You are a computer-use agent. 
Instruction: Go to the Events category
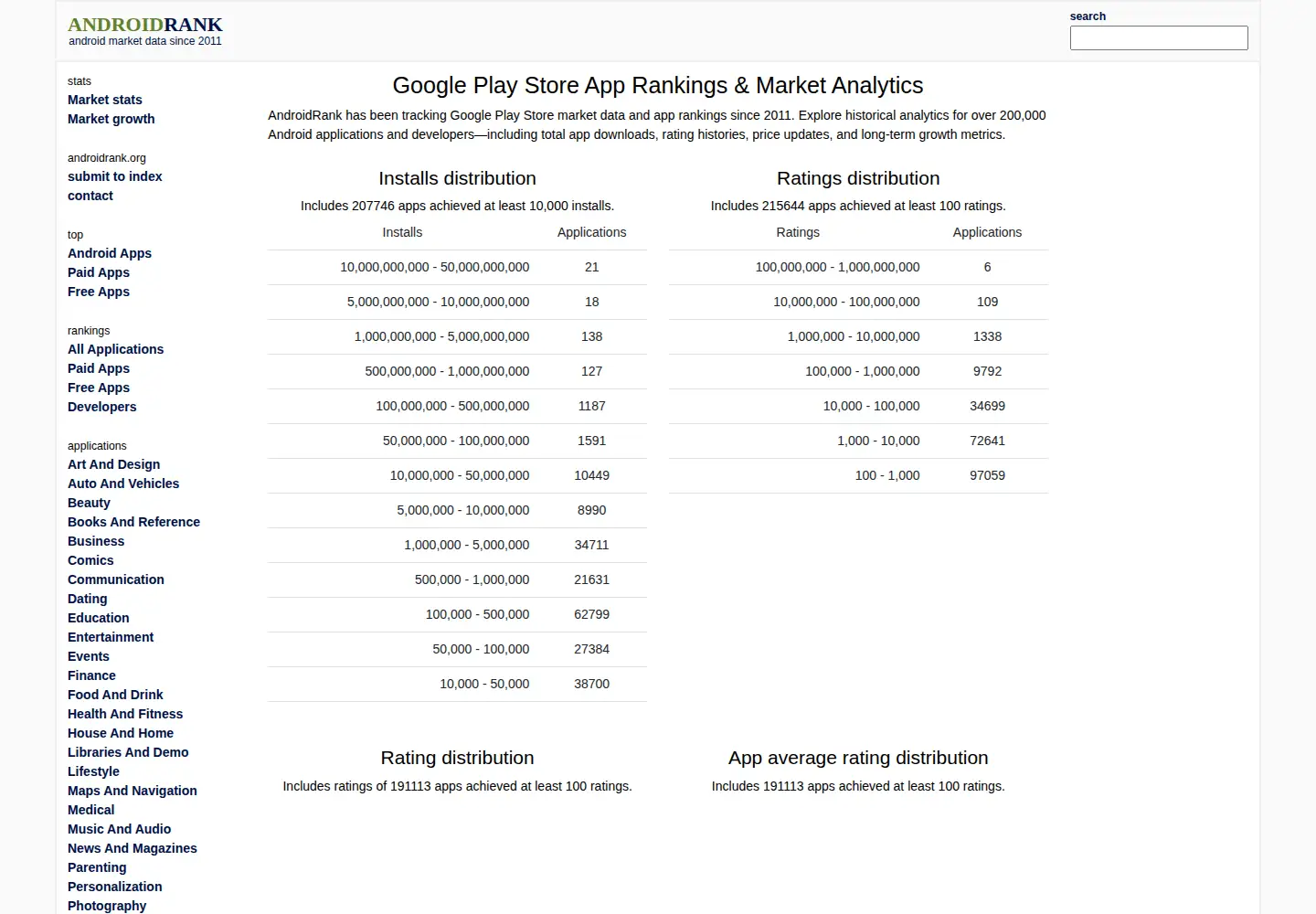(x=89, y=656)
